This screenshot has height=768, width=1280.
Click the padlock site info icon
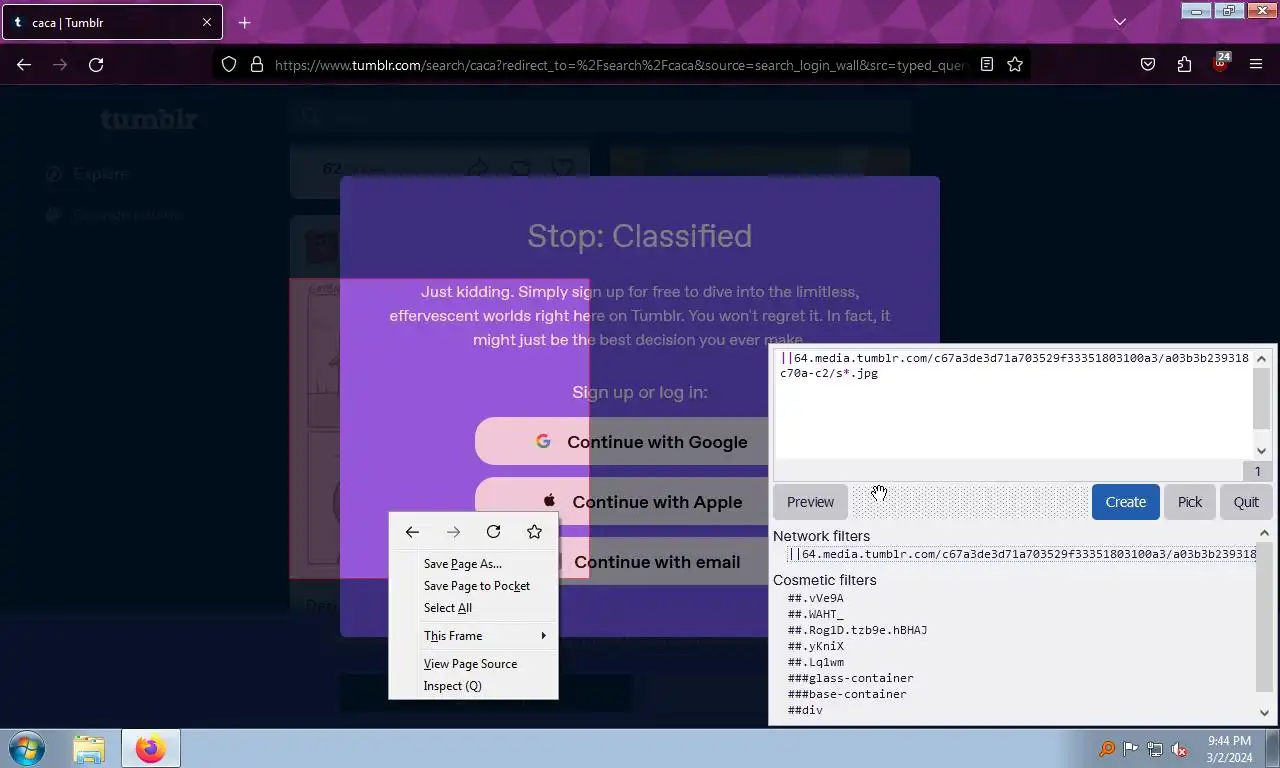click(257, 64)
